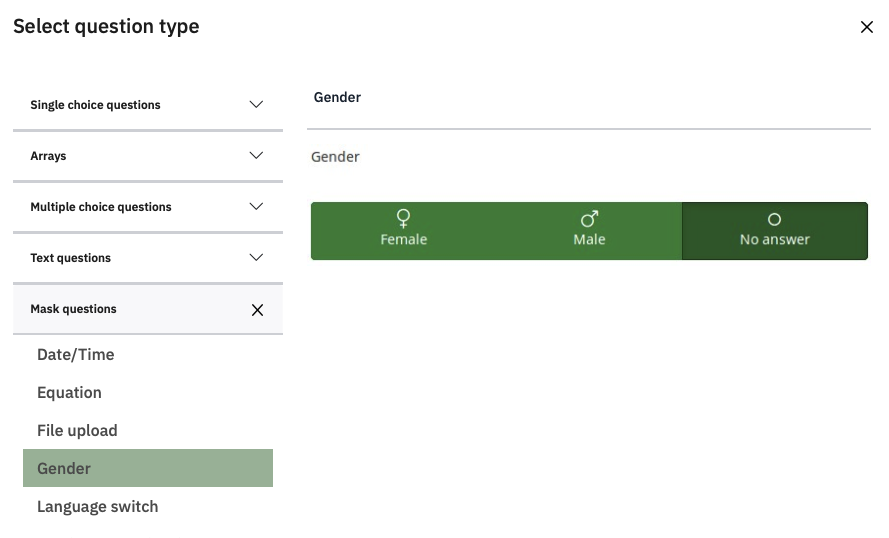889x538 pixels.
Task: Click the Mask questions section header
Action: point(74,309)
